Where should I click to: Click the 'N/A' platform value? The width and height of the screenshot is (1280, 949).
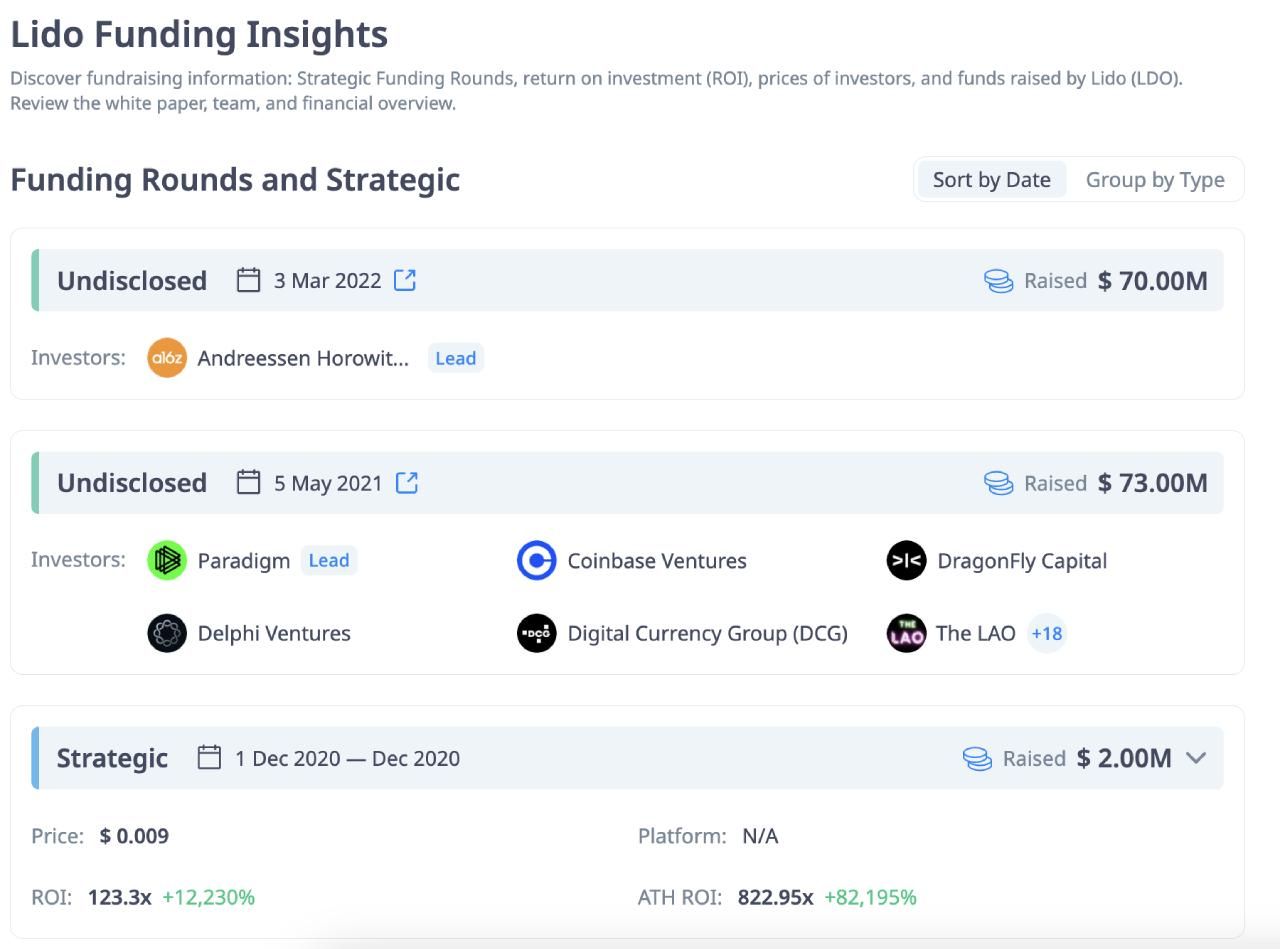(x=760, y=836)
